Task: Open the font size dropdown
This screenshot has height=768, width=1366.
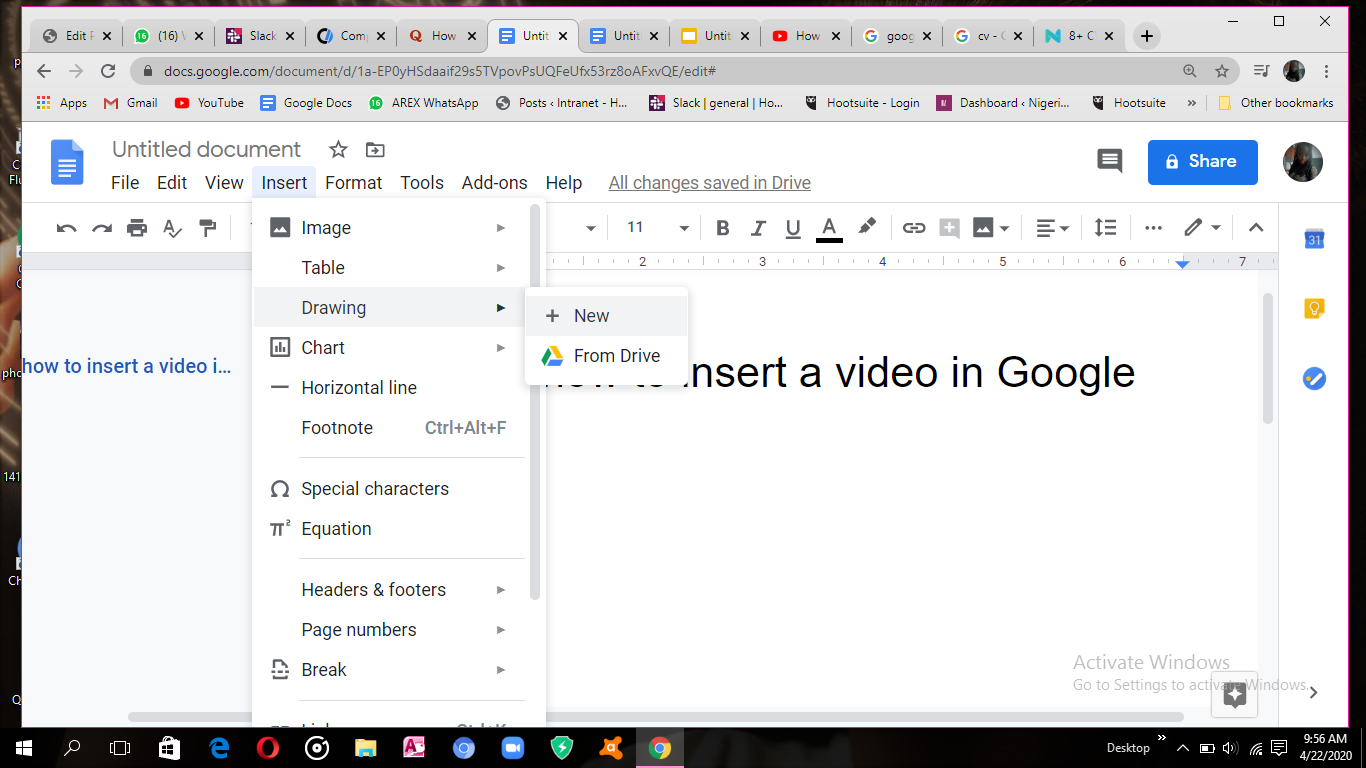Action: 684,228
